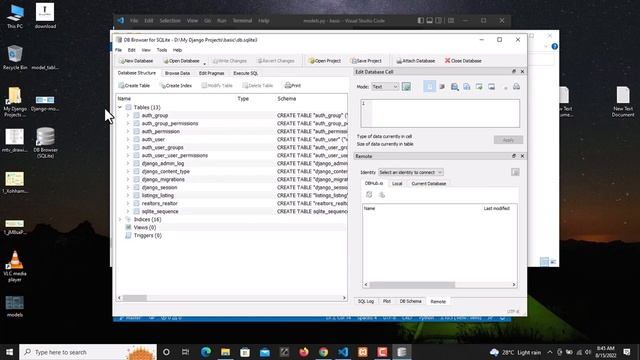
Task: Open the Selection menu in Visual Studio Code
Action: click(x=170, y=21)
